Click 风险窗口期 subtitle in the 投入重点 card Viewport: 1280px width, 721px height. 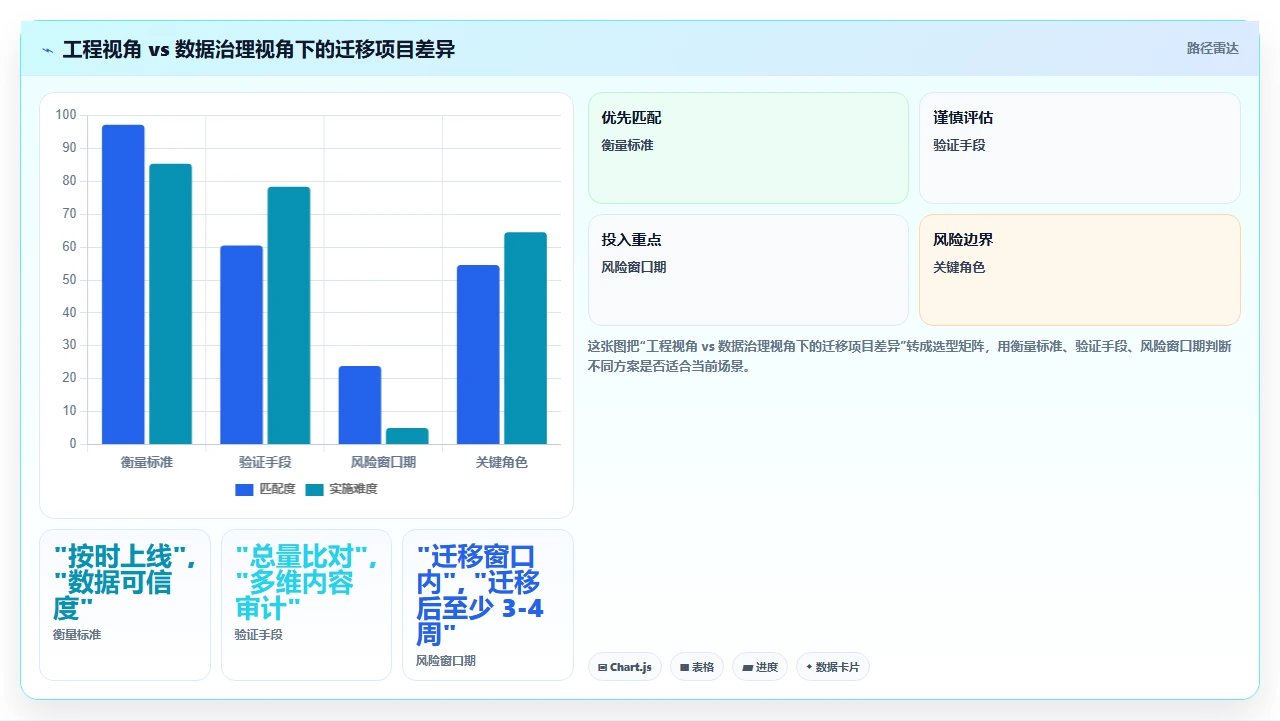pos(634,267)
